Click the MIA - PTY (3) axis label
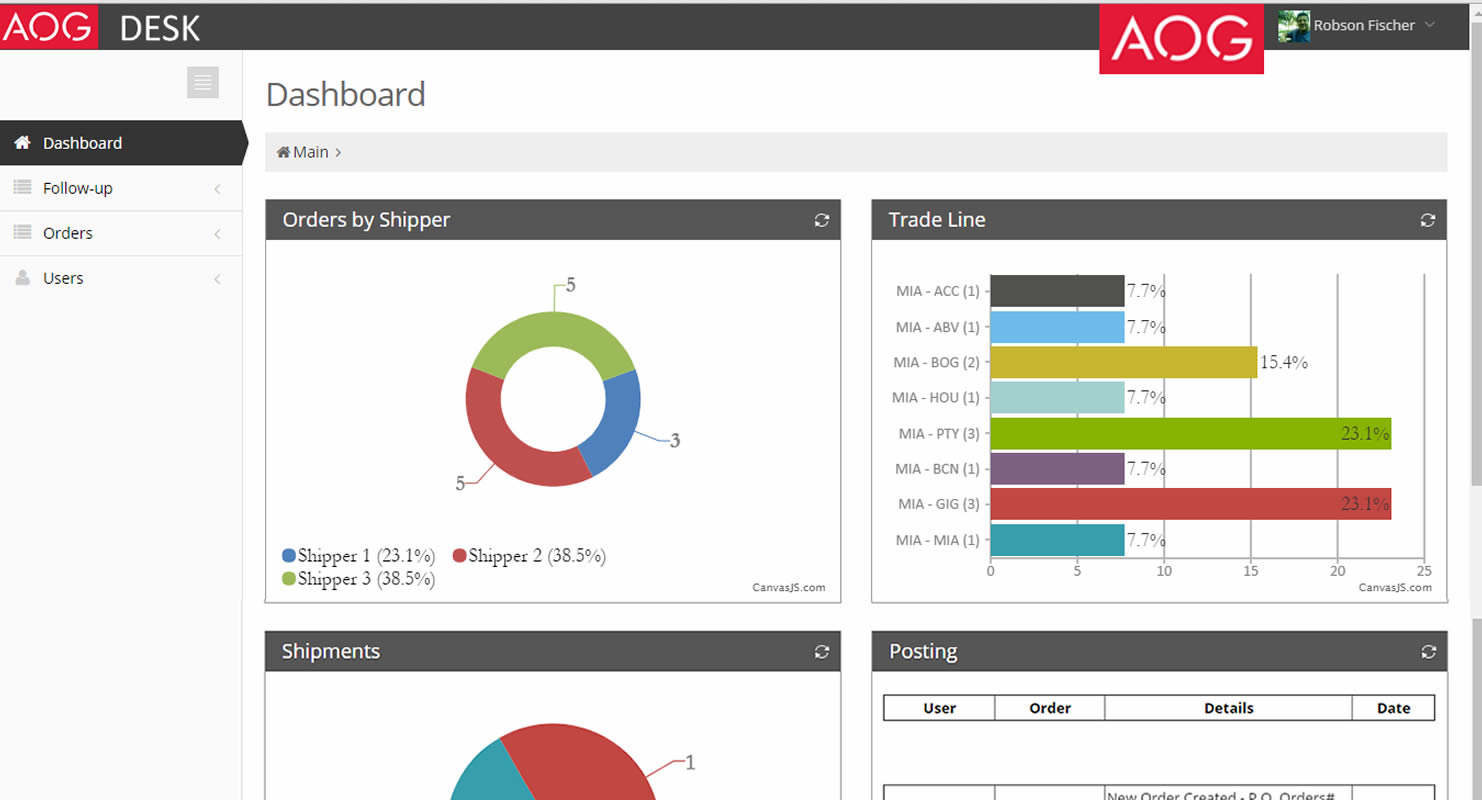The height and width of the screenshot is (800, 1482). click(x=939, y=434)
